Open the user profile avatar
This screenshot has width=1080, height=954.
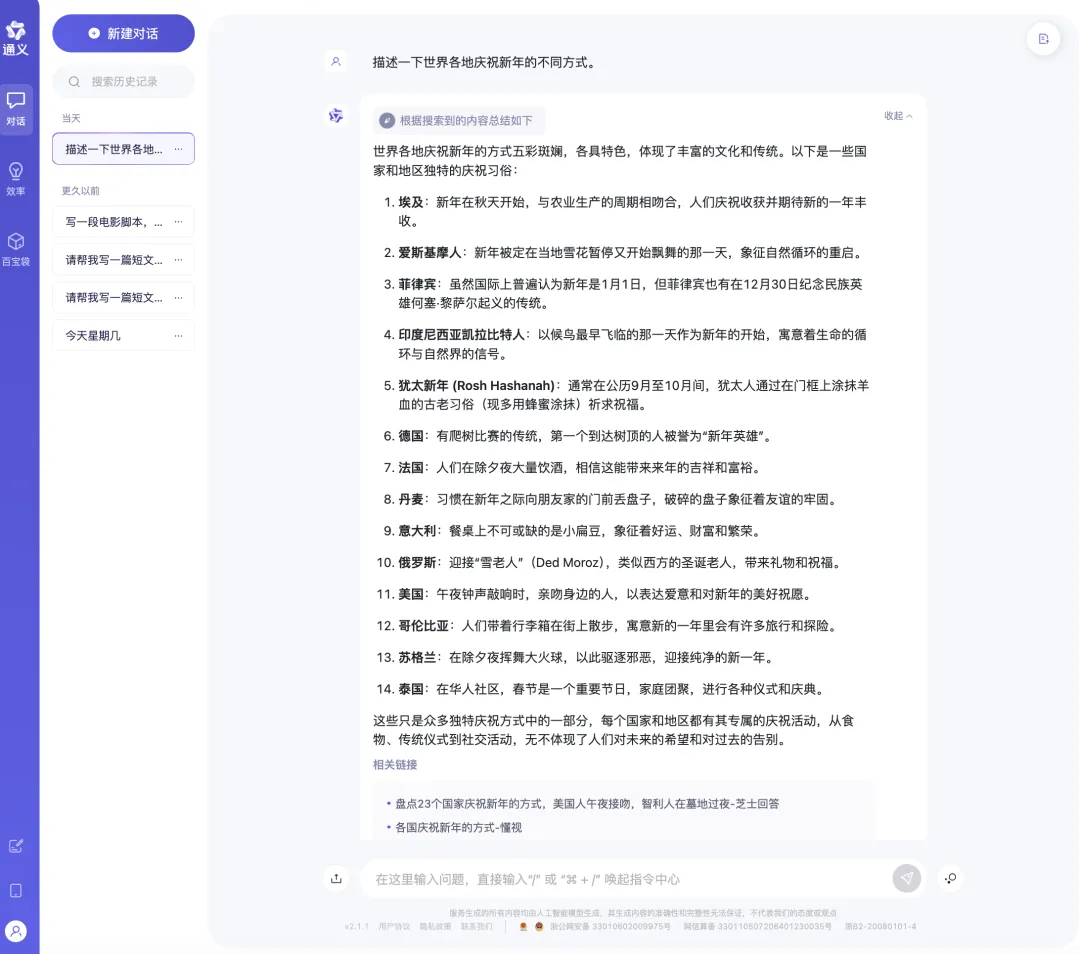[x=16, y=931]
